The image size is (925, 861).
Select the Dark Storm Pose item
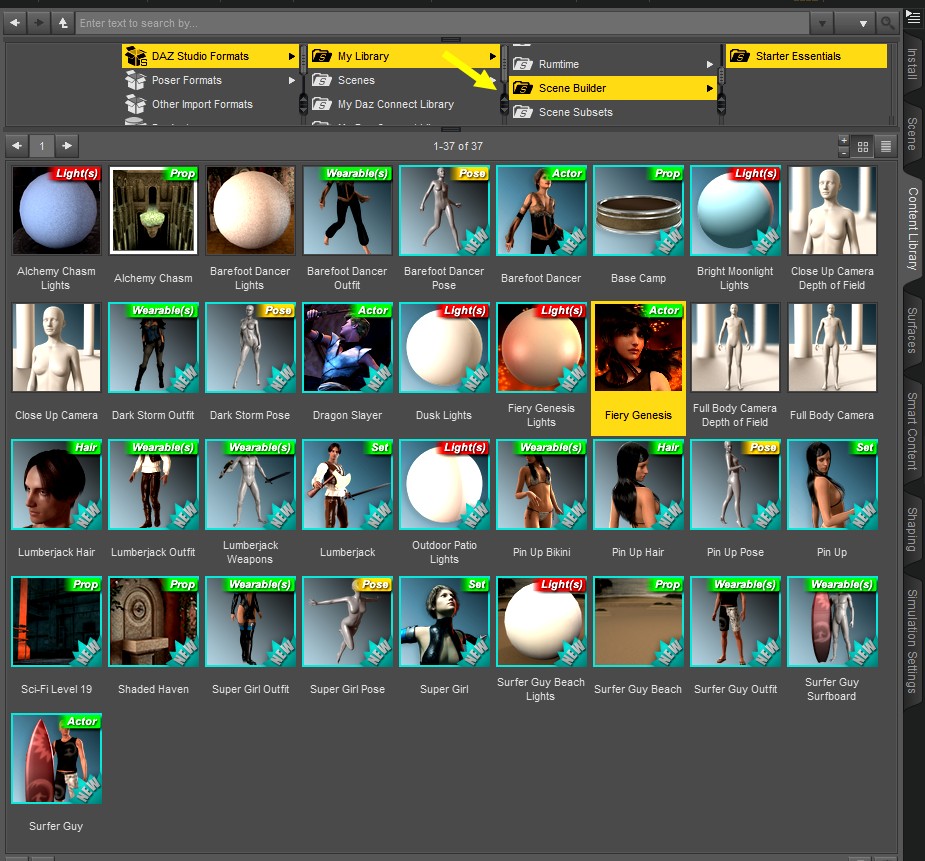[x=250, y=347]
